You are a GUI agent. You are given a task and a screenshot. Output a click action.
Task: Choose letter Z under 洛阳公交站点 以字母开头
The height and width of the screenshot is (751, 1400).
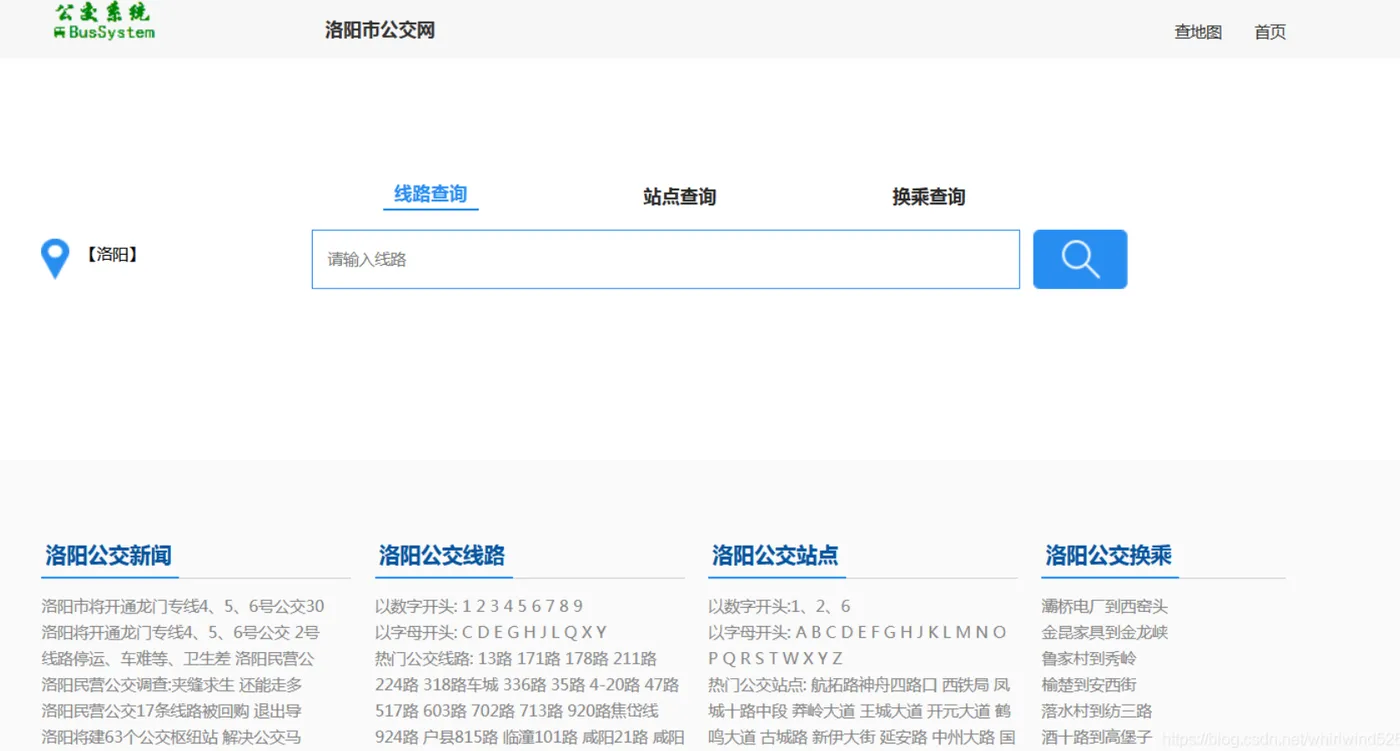(837, 658)
